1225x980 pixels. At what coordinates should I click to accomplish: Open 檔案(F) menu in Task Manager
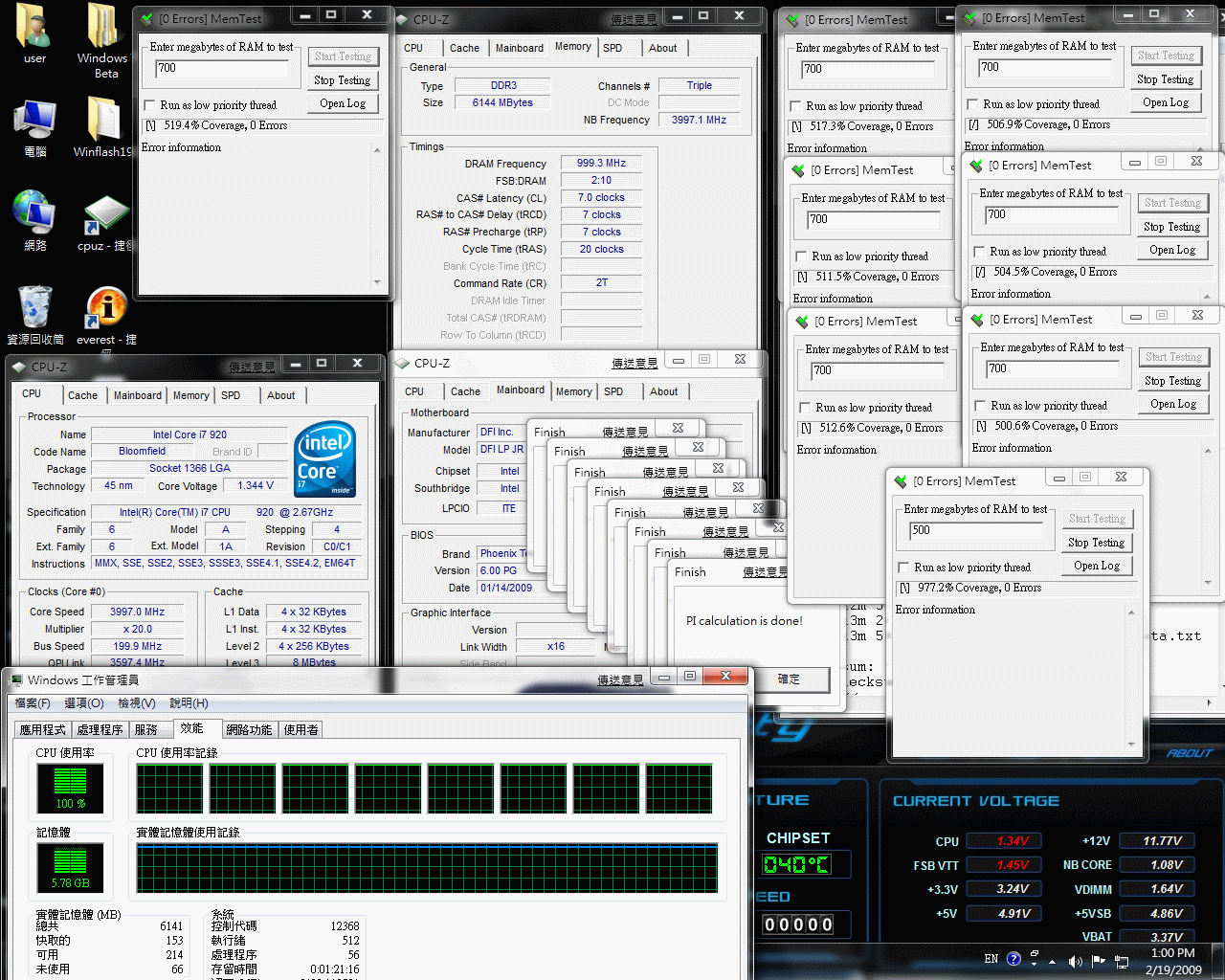coord(33,703)
